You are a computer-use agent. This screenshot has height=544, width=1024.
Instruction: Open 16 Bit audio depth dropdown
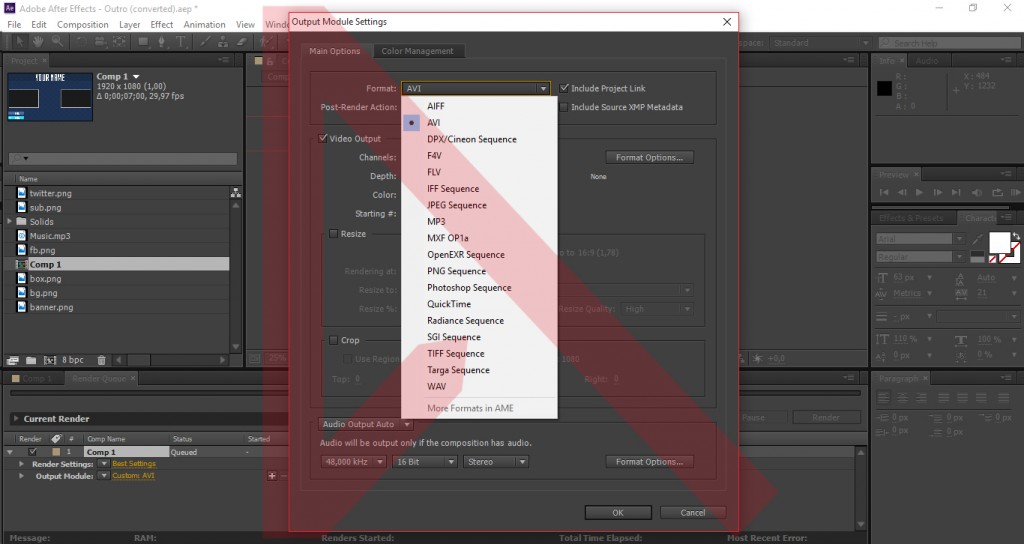click(x=424, y=462)
